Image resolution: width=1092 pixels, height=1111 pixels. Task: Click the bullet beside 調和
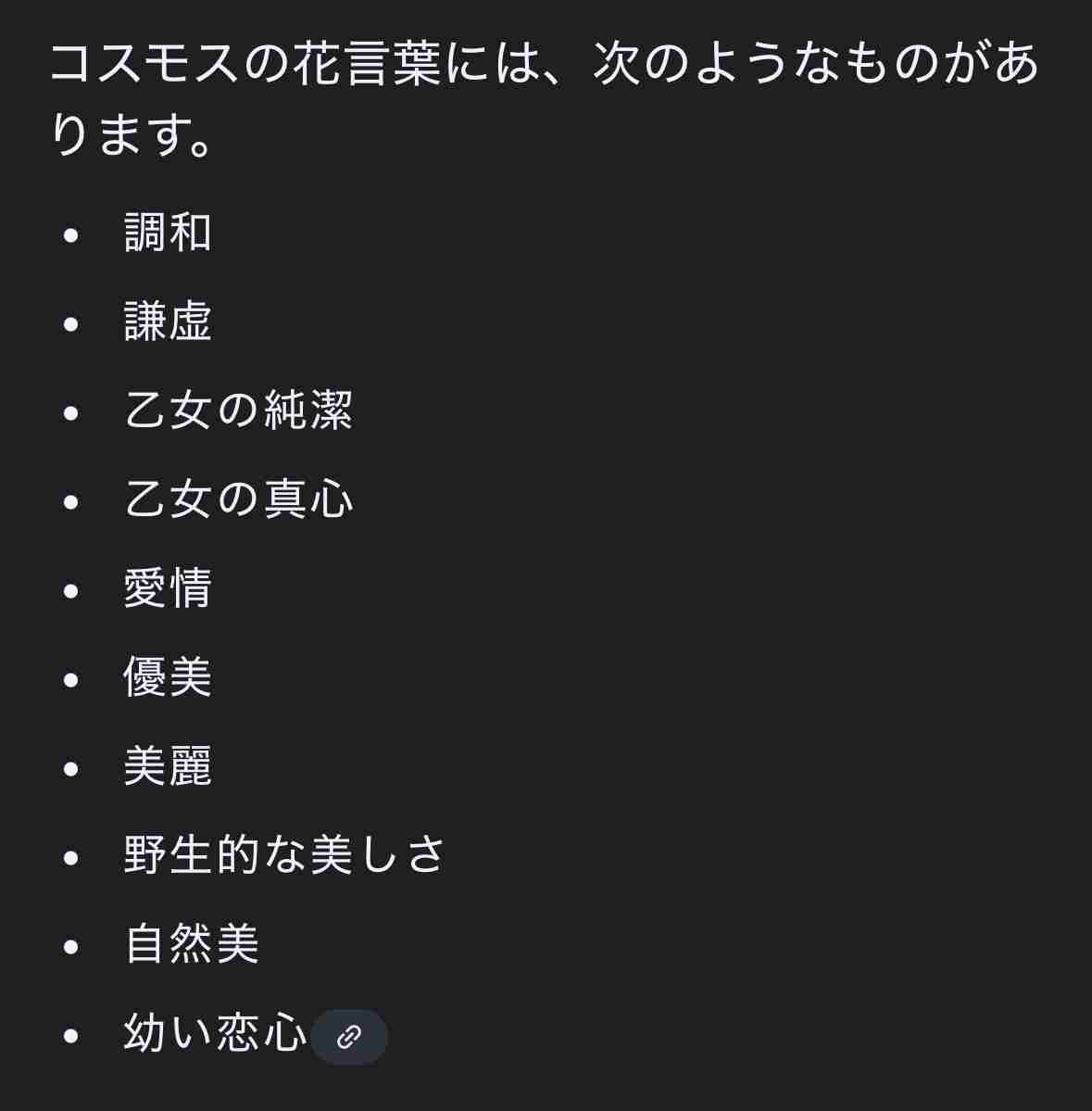point(70,234)
